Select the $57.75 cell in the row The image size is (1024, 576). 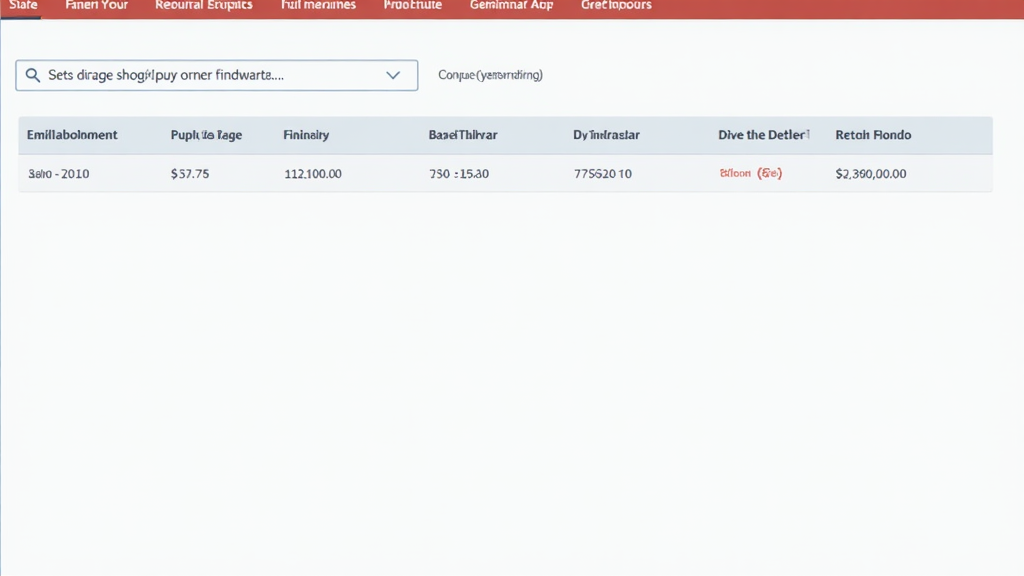[190, 174]
